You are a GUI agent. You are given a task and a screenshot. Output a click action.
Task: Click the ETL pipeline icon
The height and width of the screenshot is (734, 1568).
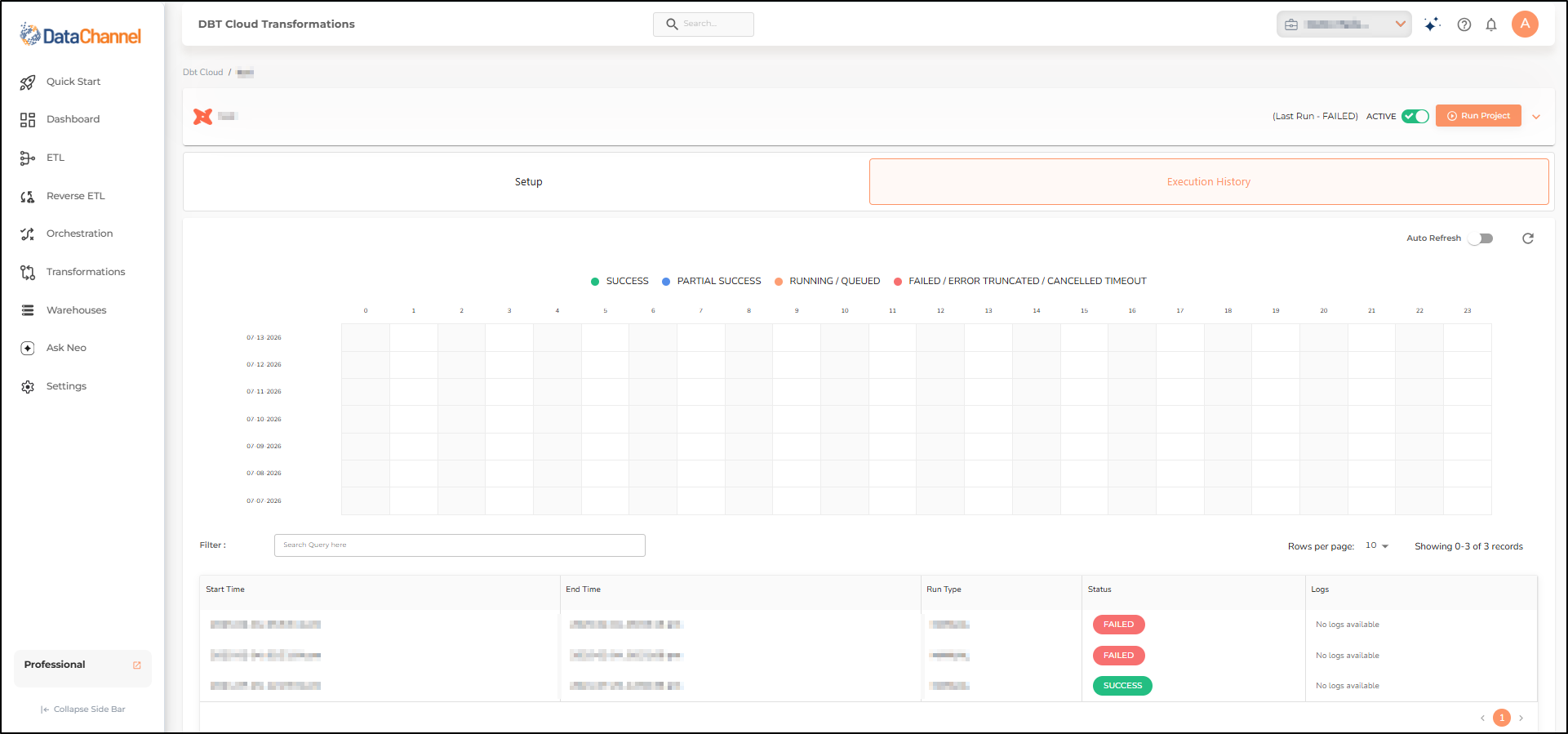(x=28, y=158)
